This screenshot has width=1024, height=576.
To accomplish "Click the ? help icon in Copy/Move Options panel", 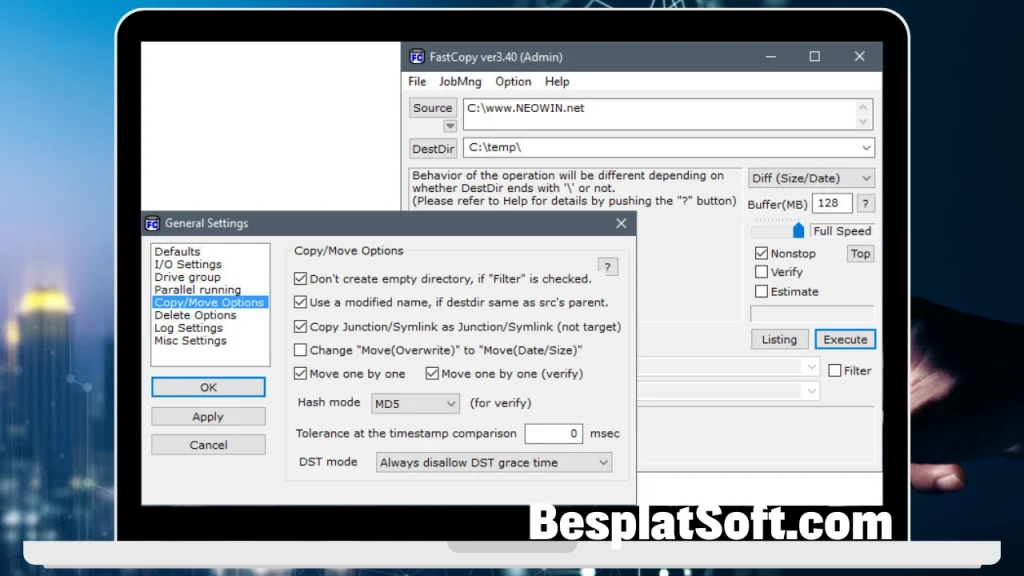I will pyautogui.click(x=608, y=267).
